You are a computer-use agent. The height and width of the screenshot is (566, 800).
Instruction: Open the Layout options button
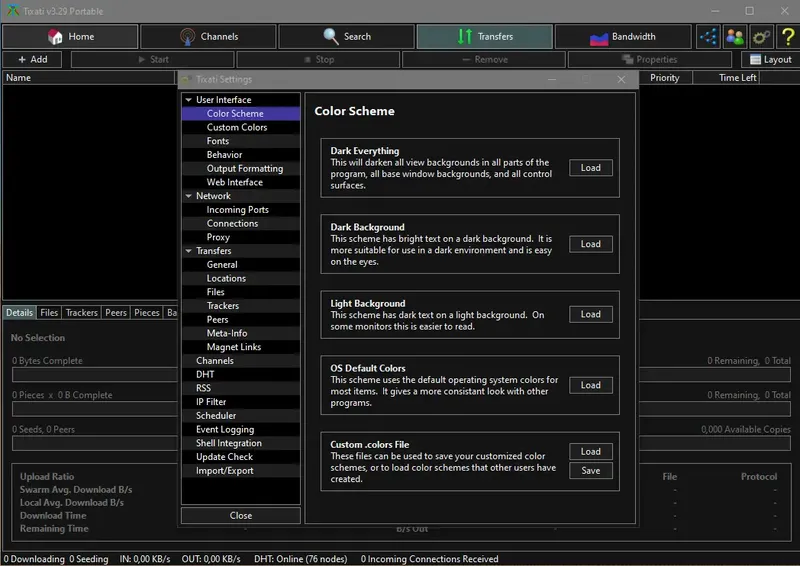point(769,59)
